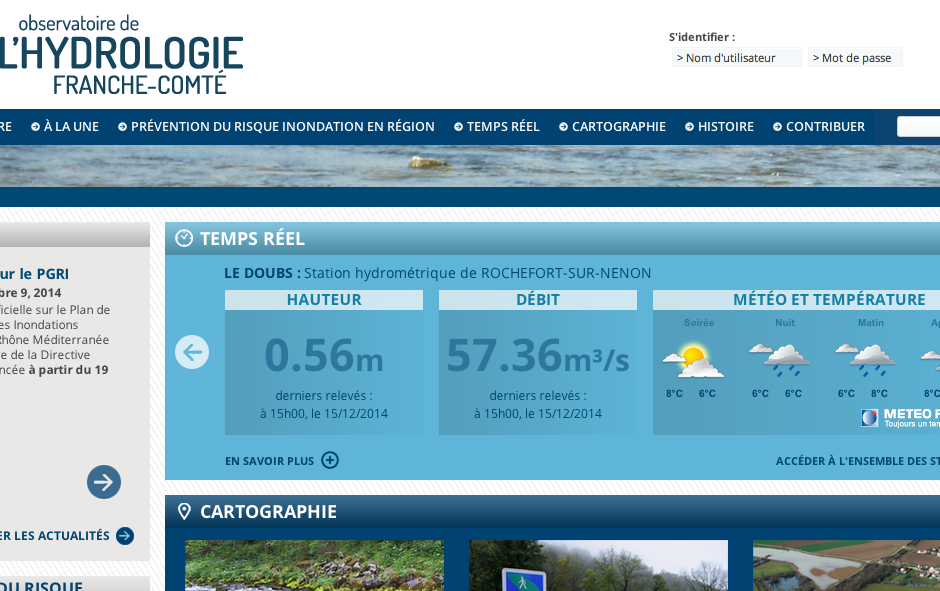Go to previous station with left arrow
940x591 pixels.
coord(192,352)
